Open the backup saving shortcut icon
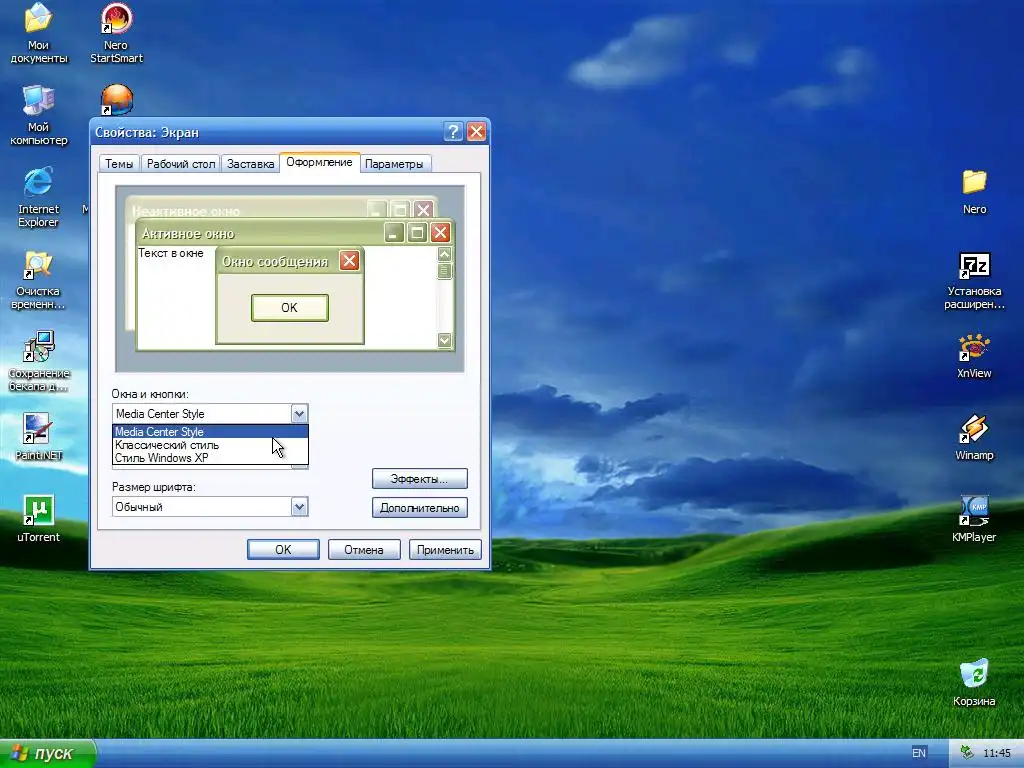This screenshot has height=768, width=1024. [x=39, y=361]
